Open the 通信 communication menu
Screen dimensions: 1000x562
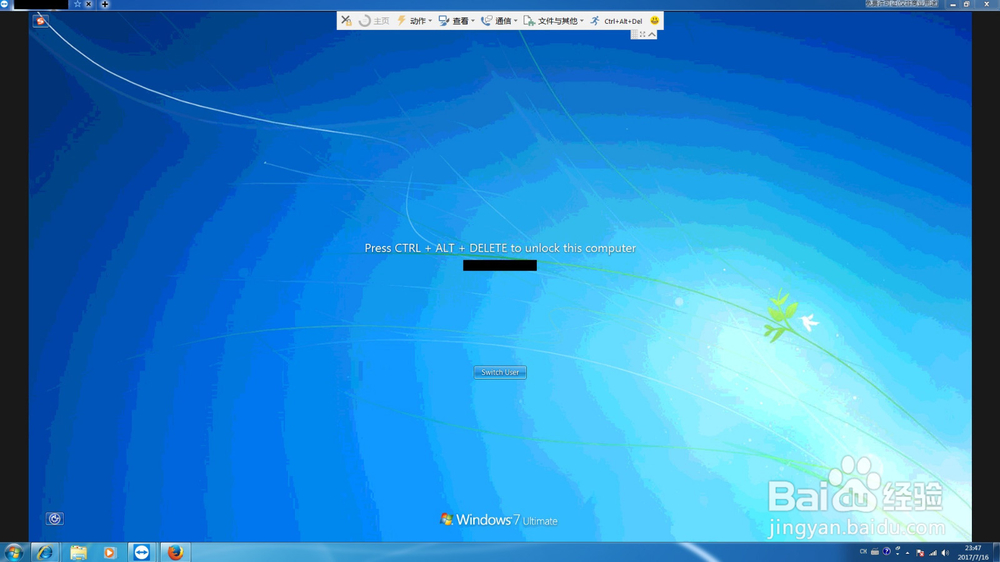(499, 21)
